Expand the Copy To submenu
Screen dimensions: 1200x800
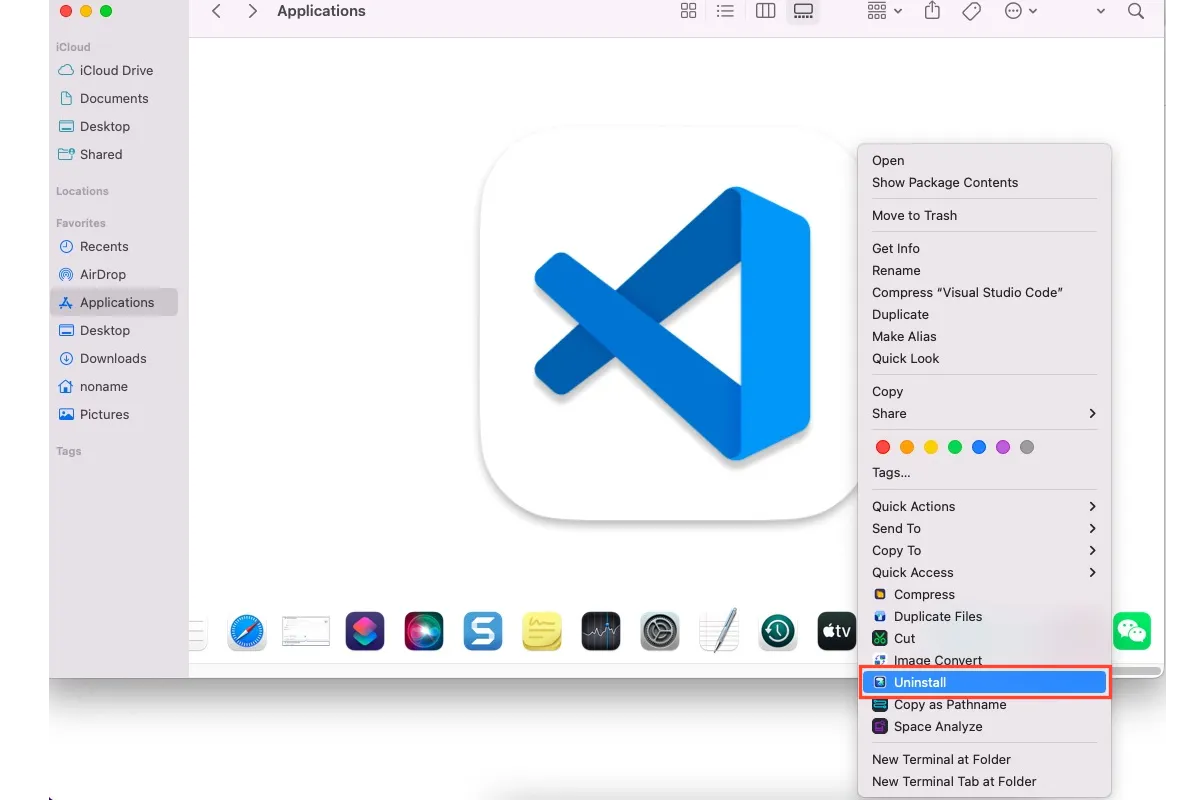pyautogui.click(x=985, y=550)
